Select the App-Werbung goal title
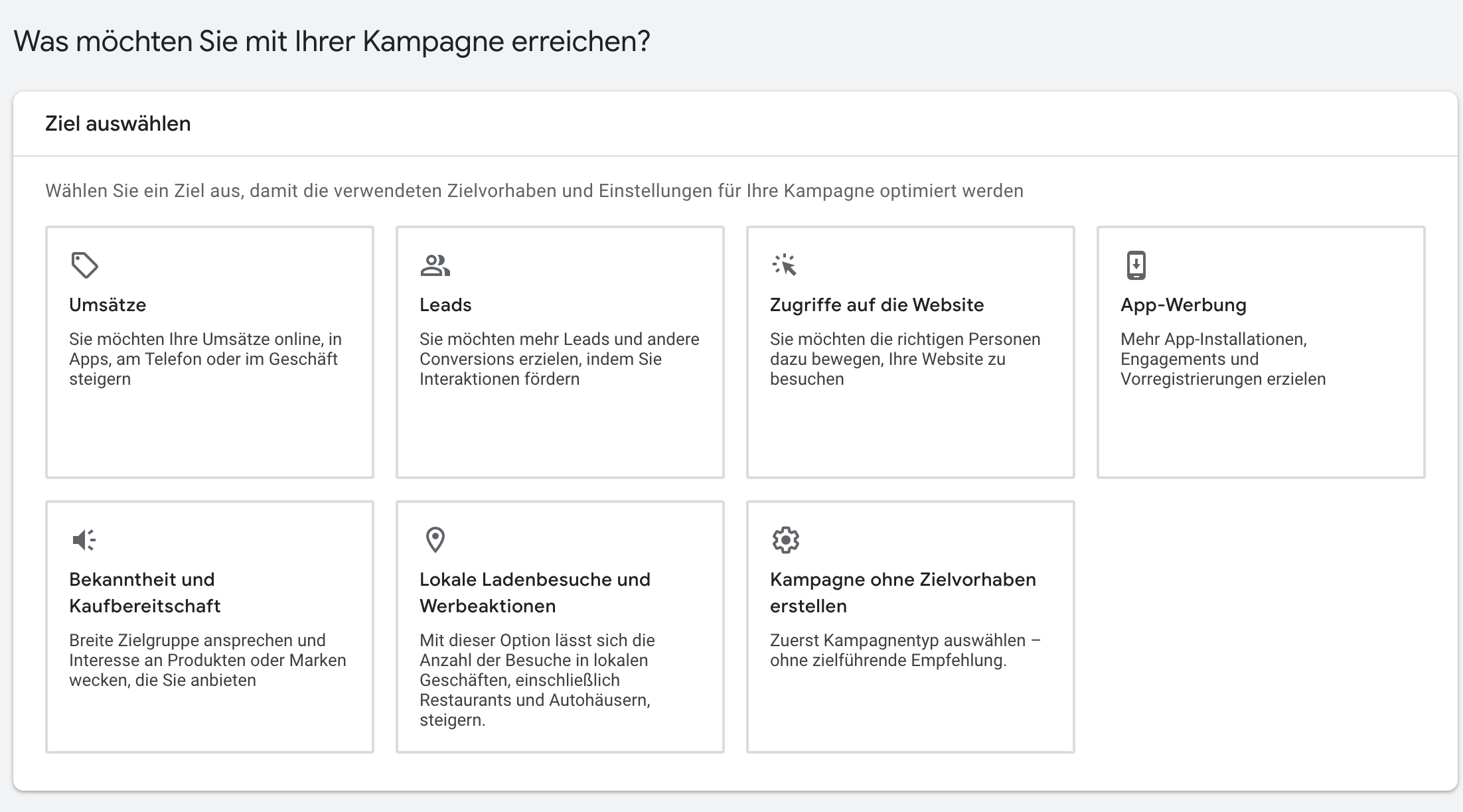This screenshot has height=812, width=1463. point(1184,305)
